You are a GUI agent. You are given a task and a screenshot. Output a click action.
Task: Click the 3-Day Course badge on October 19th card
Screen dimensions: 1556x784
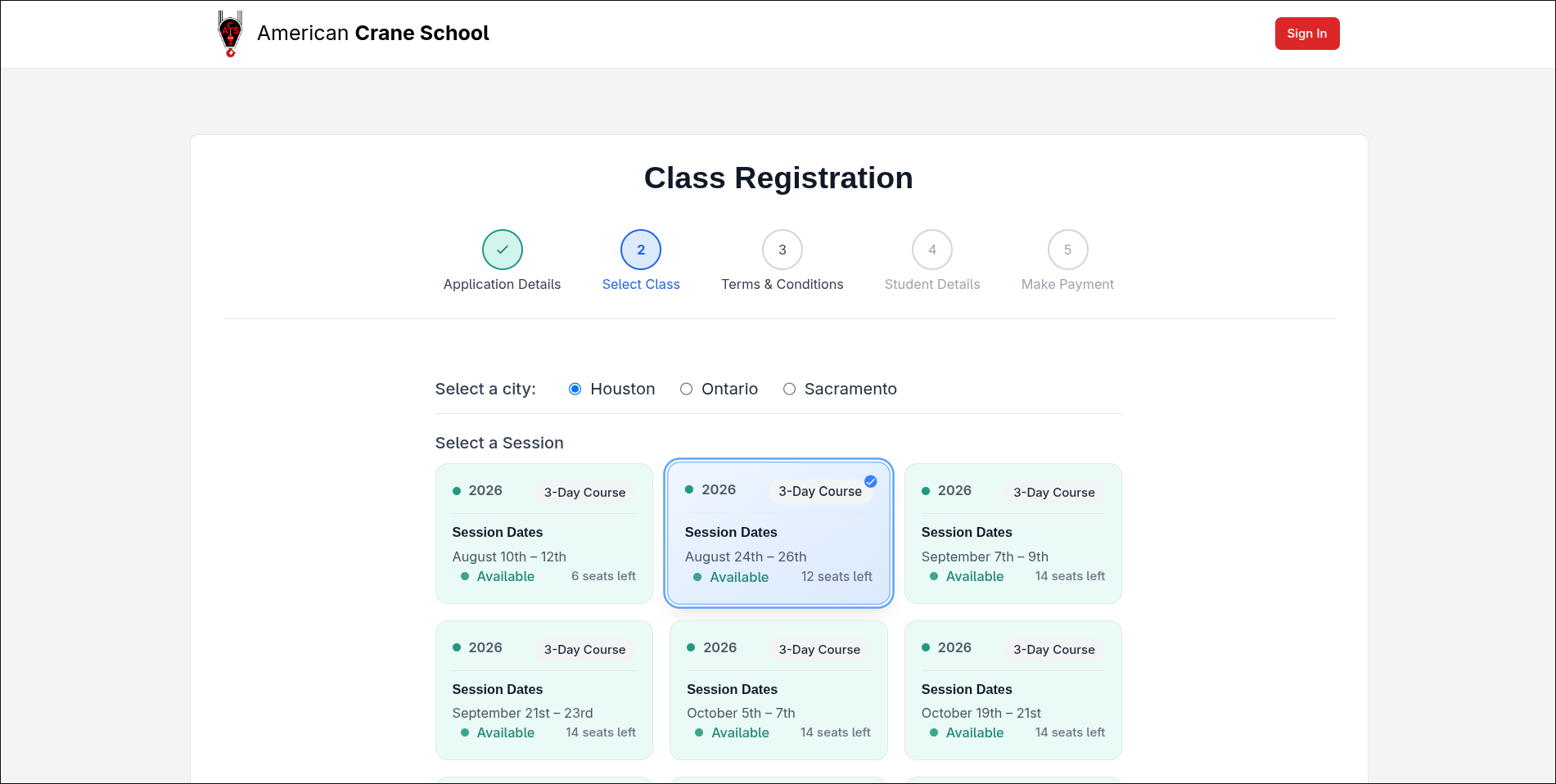coord(1054,649)
